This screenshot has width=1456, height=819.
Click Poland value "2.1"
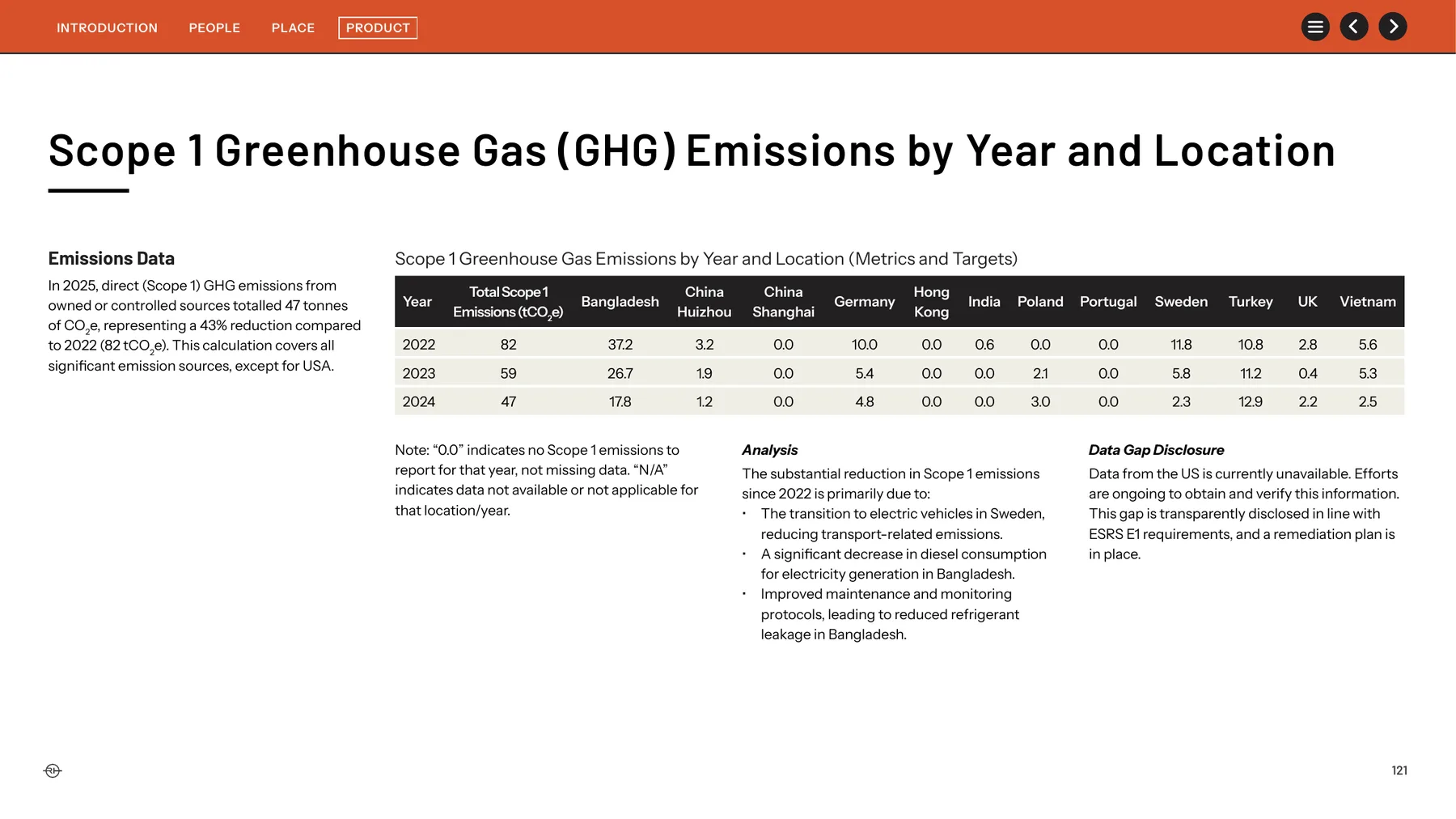(1040, 374)
